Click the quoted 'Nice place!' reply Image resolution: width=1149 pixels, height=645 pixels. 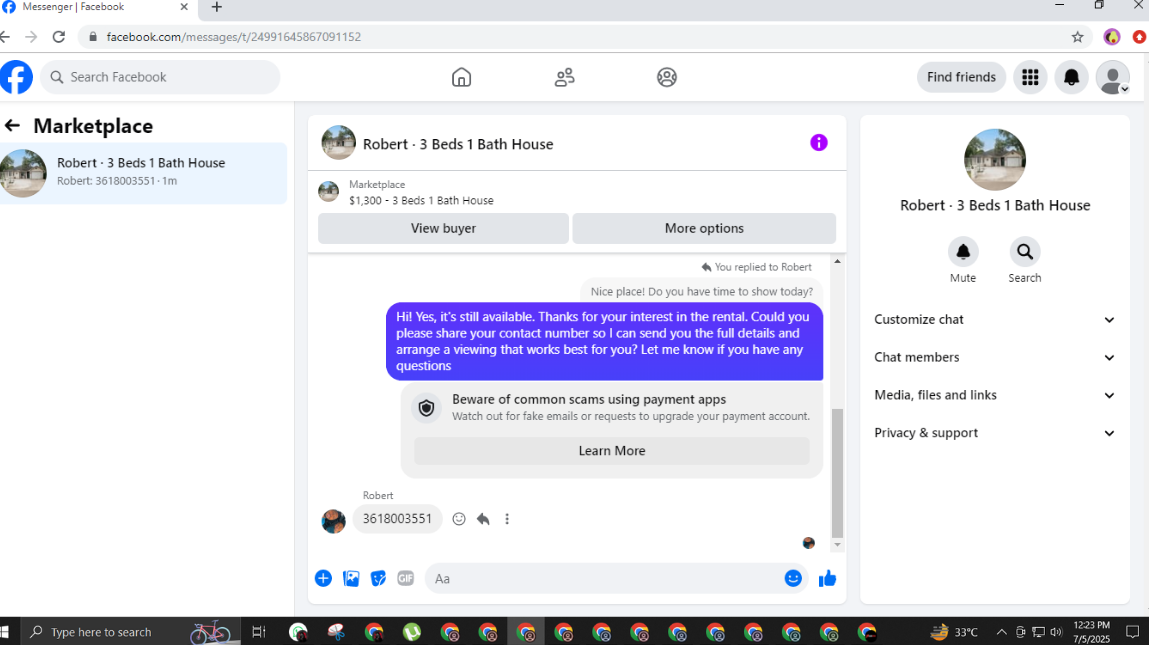701,291
